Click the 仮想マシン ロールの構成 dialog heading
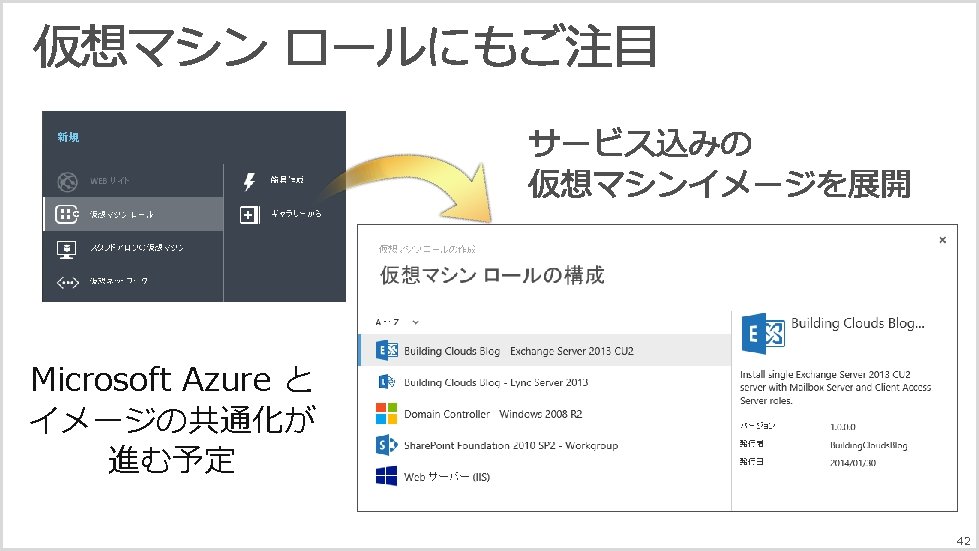 [x=492, y=275]
